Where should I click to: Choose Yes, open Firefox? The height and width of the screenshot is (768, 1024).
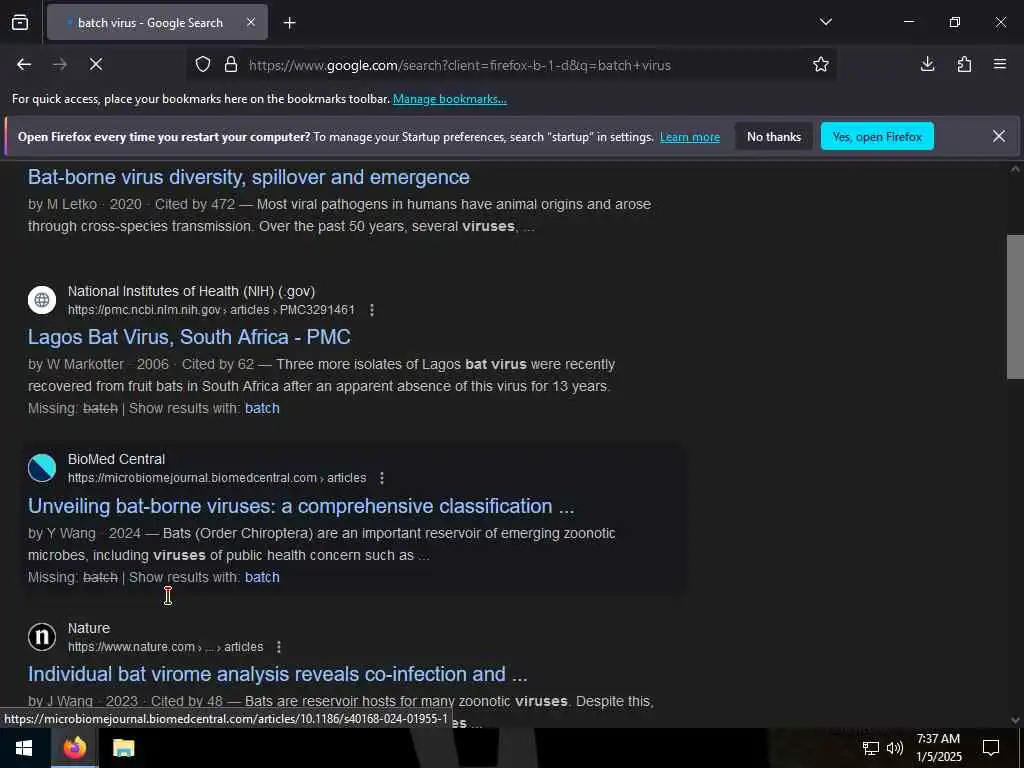pos(877,136)
